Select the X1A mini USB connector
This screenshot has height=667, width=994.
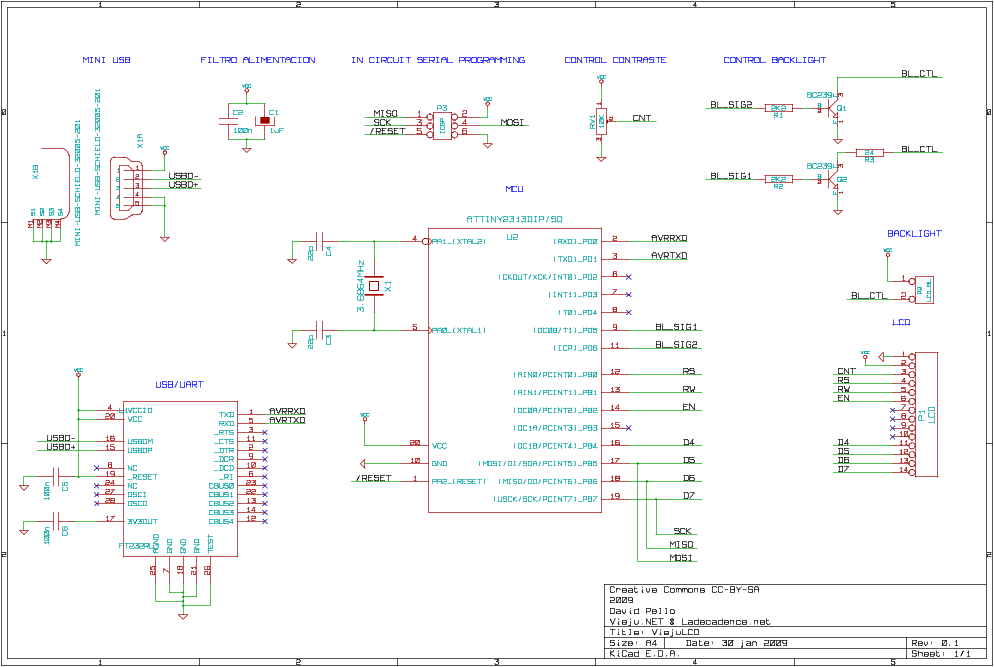tap(126, 189)
